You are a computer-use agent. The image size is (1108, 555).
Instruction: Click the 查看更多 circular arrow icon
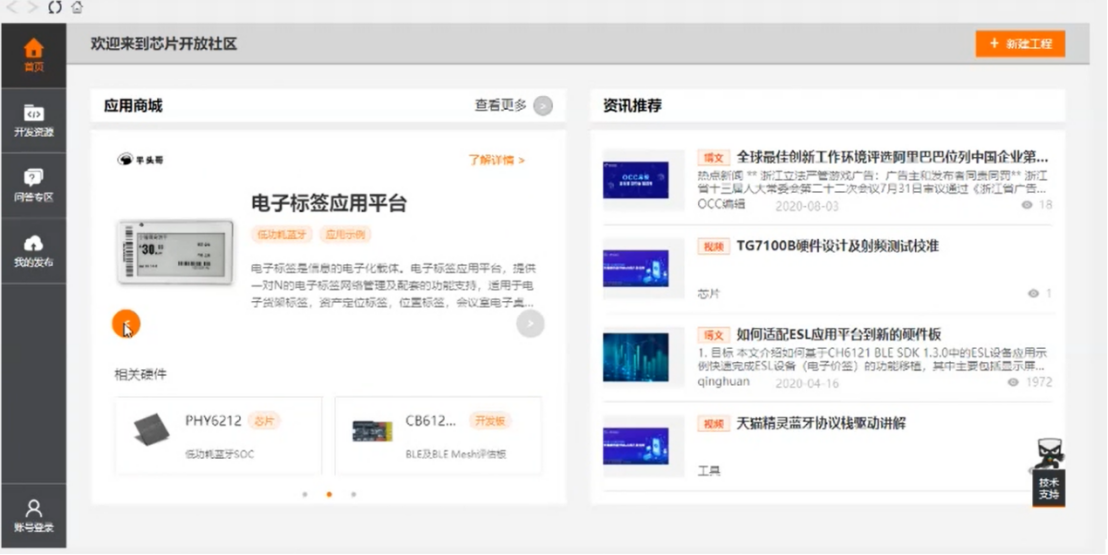(x=543, y=106)
